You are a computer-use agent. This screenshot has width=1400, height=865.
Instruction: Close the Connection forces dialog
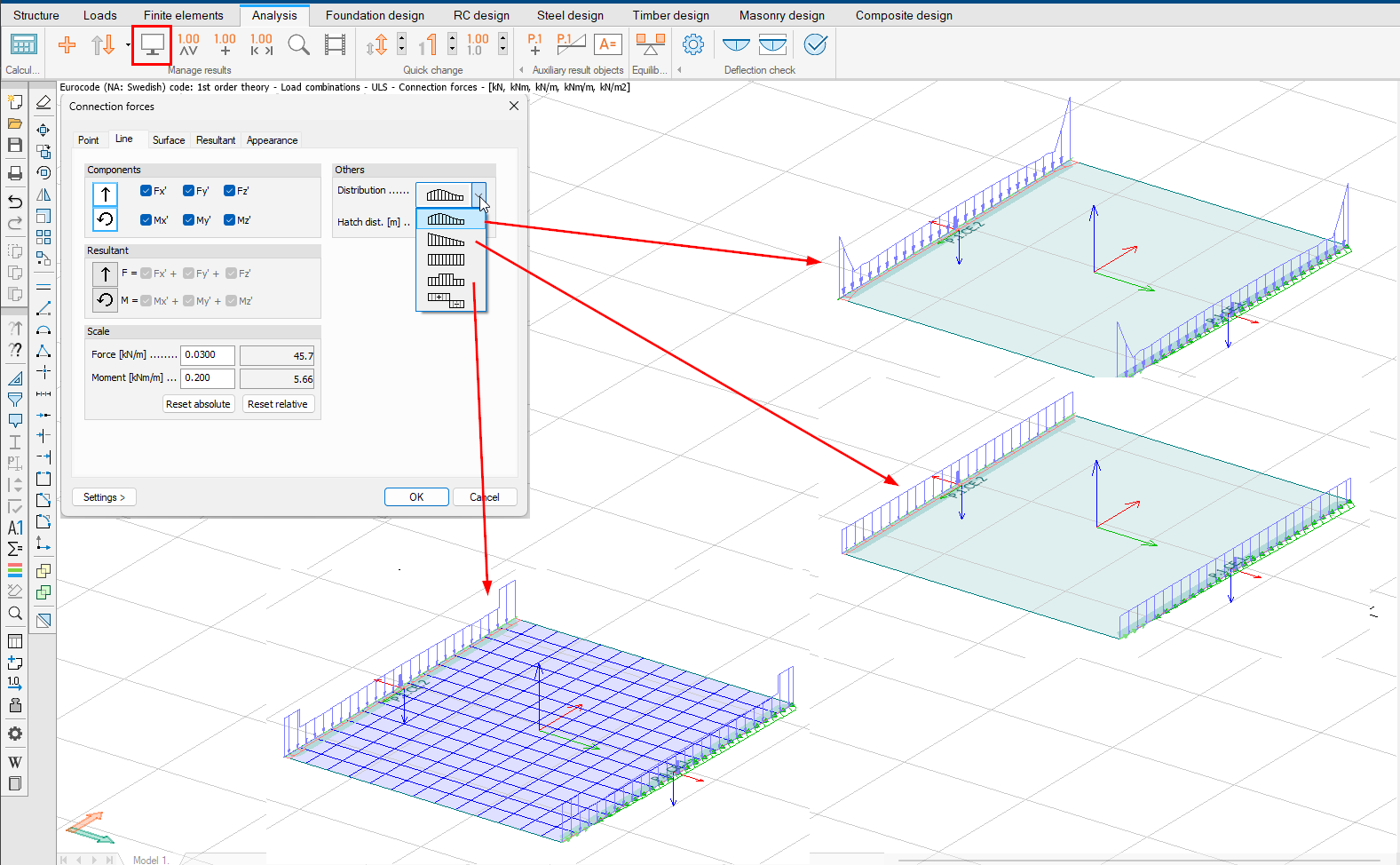(514, 106)
